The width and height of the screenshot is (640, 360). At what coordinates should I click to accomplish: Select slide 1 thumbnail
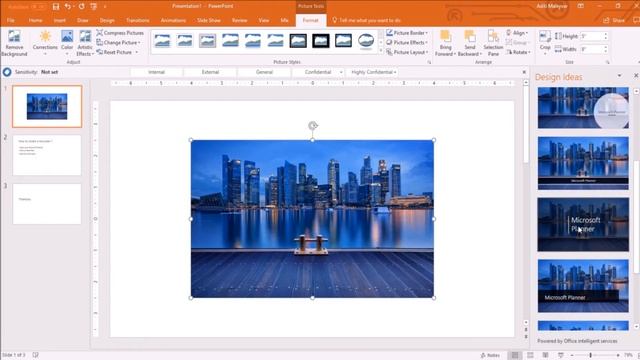pyautogui.click(x=47, y=106)
